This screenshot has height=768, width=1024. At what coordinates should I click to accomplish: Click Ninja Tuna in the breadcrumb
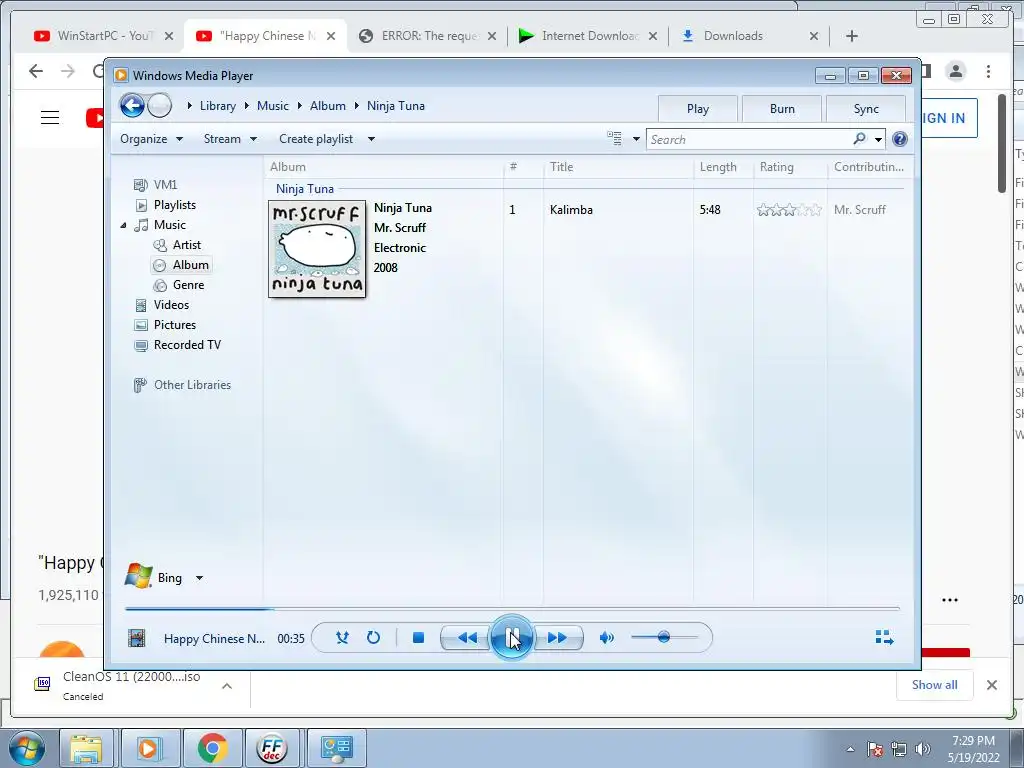click(396, 106)
